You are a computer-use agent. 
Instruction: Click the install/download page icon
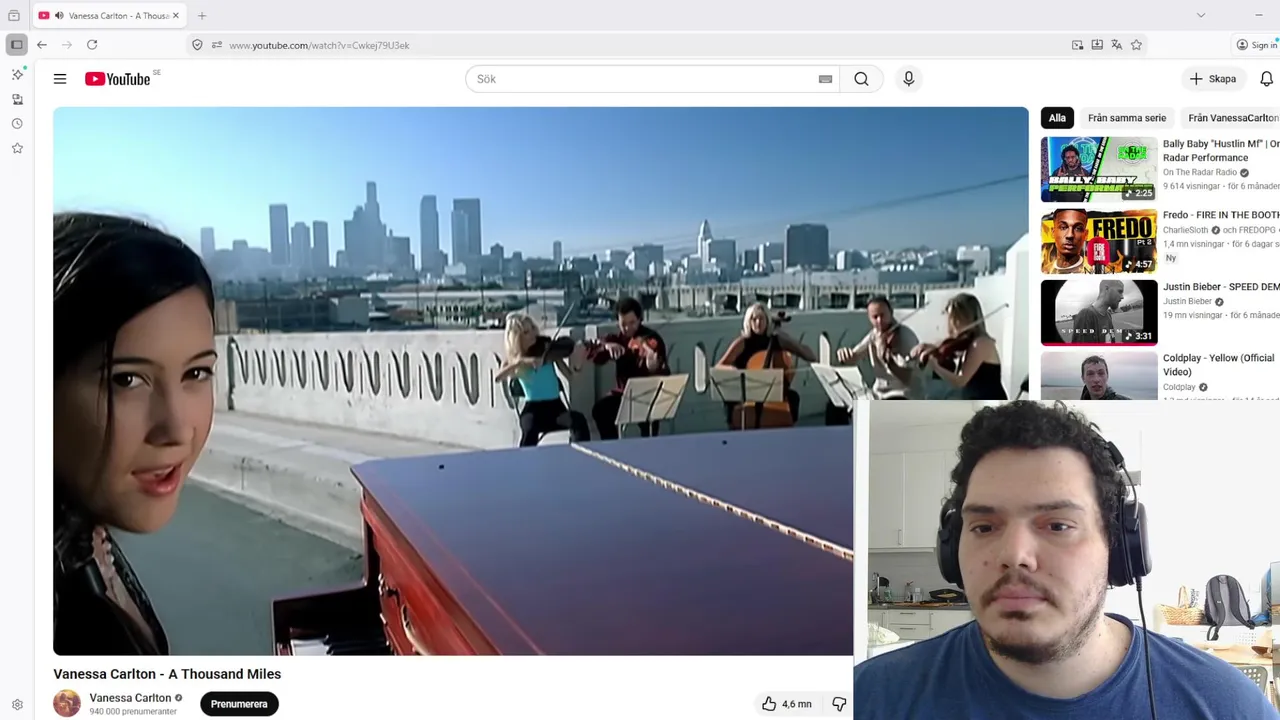pyautogui.click(x=1097, y=45)
